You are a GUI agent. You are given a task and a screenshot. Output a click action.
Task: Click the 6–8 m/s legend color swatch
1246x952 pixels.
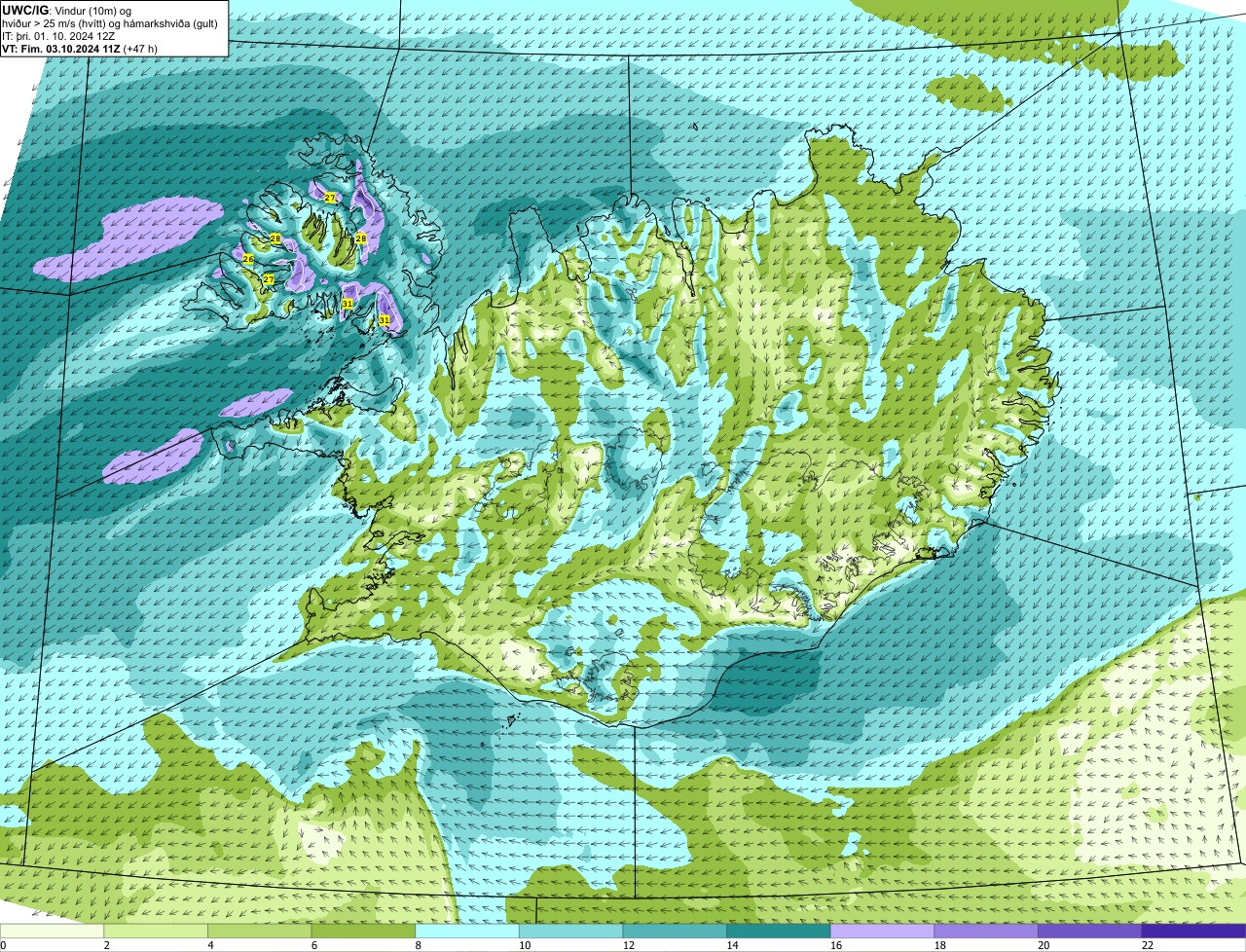pos(363,931)
